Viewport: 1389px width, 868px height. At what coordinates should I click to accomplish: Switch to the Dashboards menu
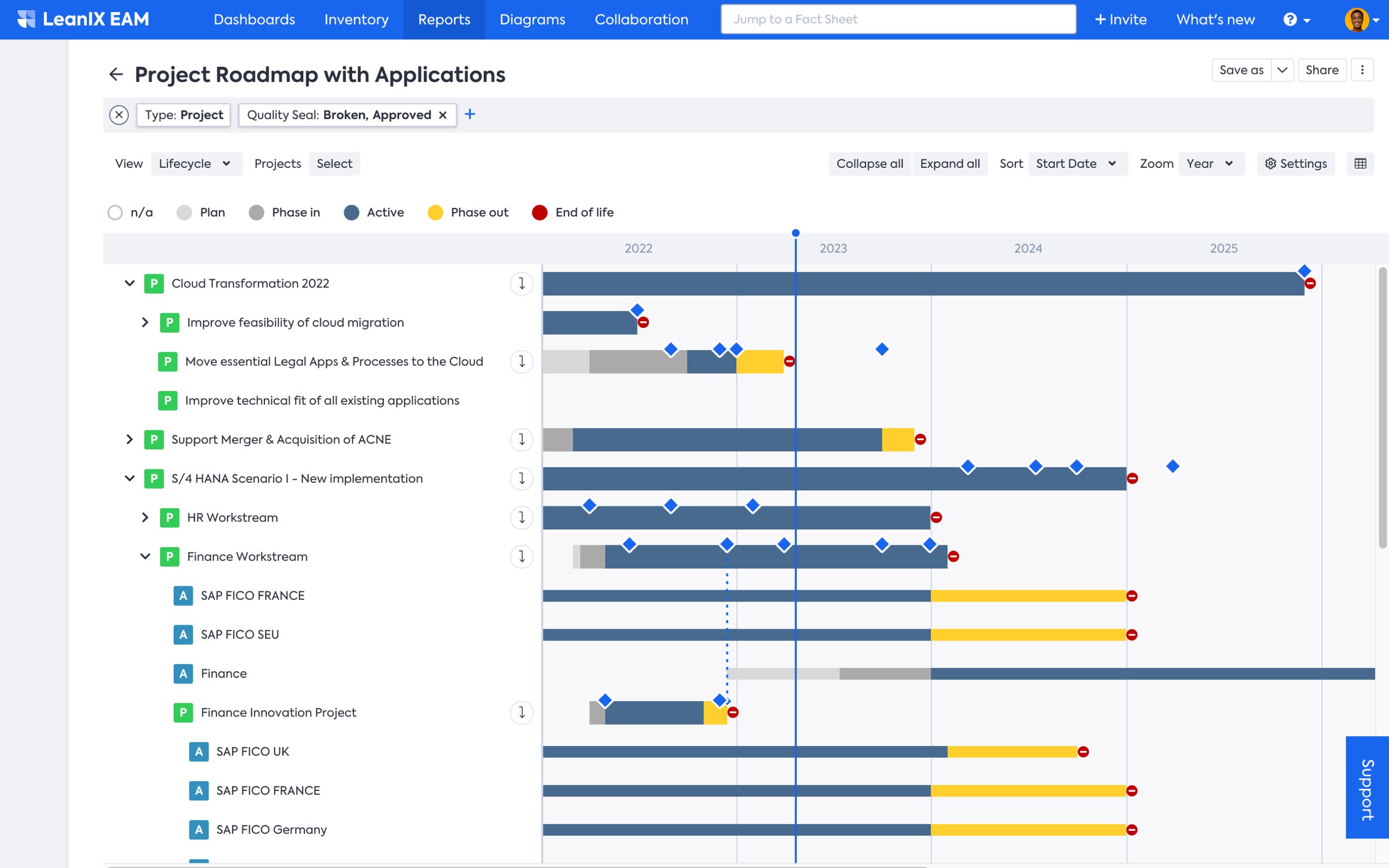click(254, 19)
